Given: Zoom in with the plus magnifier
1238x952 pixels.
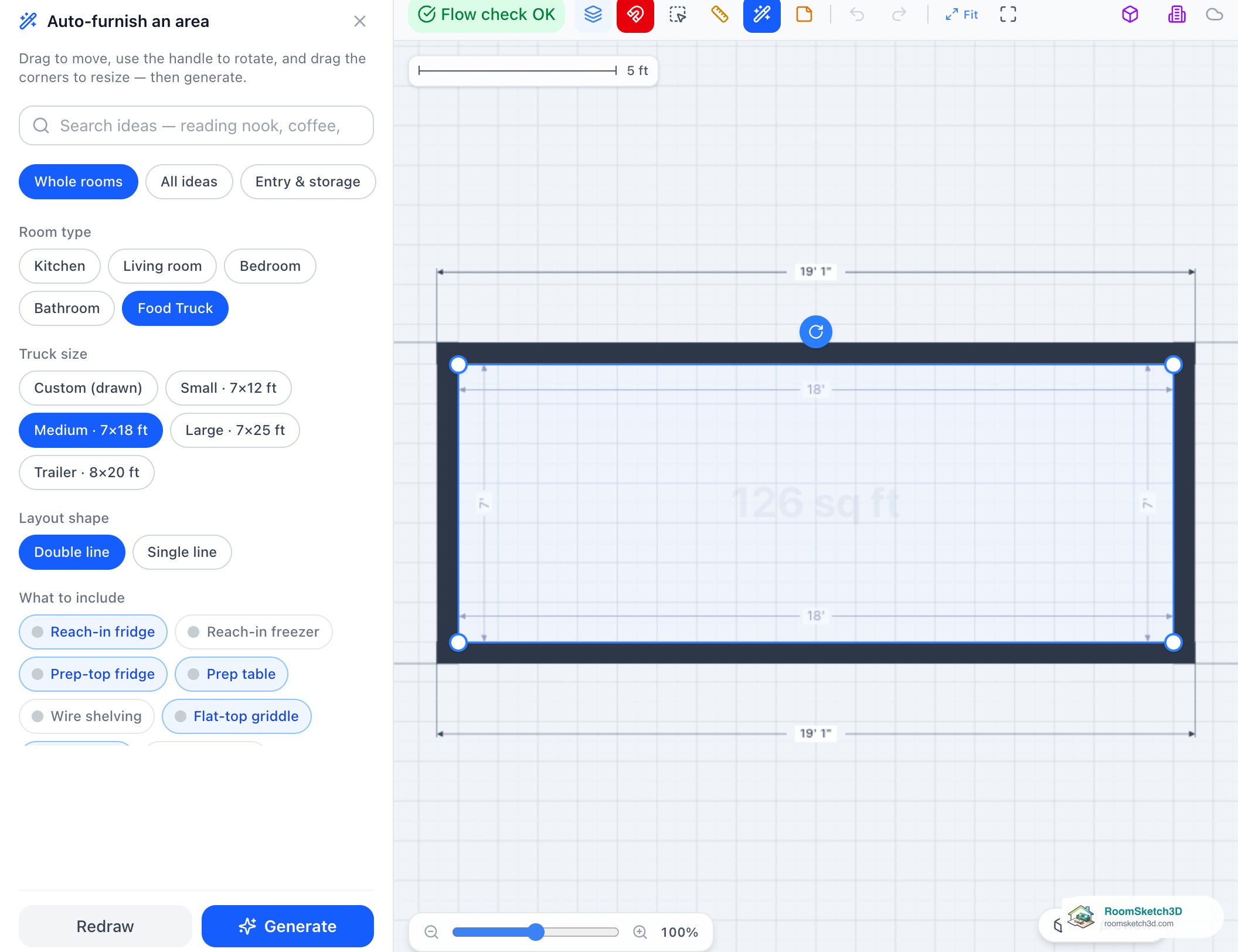Looking at the screenshot, I should pyautogui.click(x=640, y=932).
